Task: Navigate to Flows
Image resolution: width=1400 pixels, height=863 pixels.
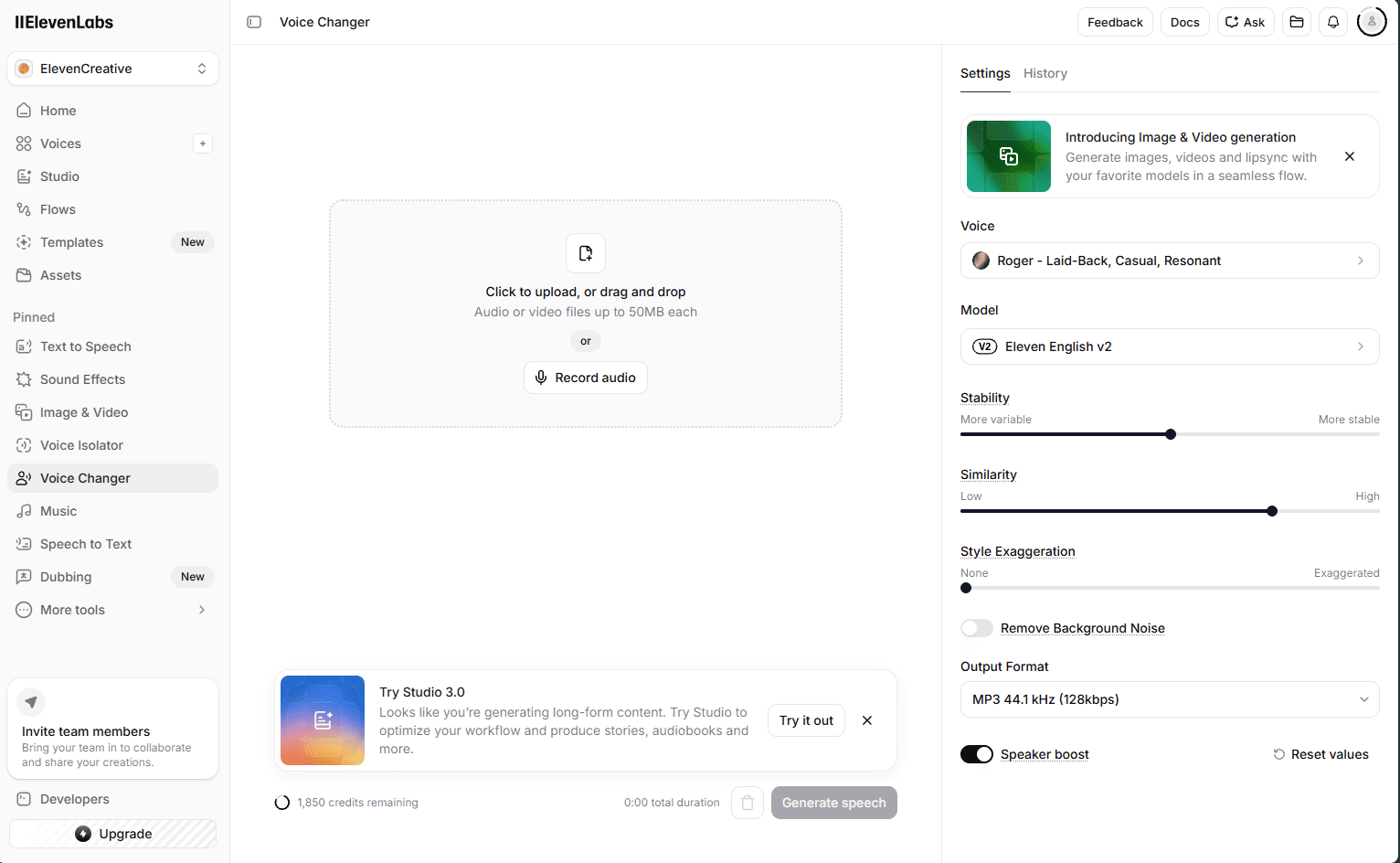Action: tap(112, 209)
